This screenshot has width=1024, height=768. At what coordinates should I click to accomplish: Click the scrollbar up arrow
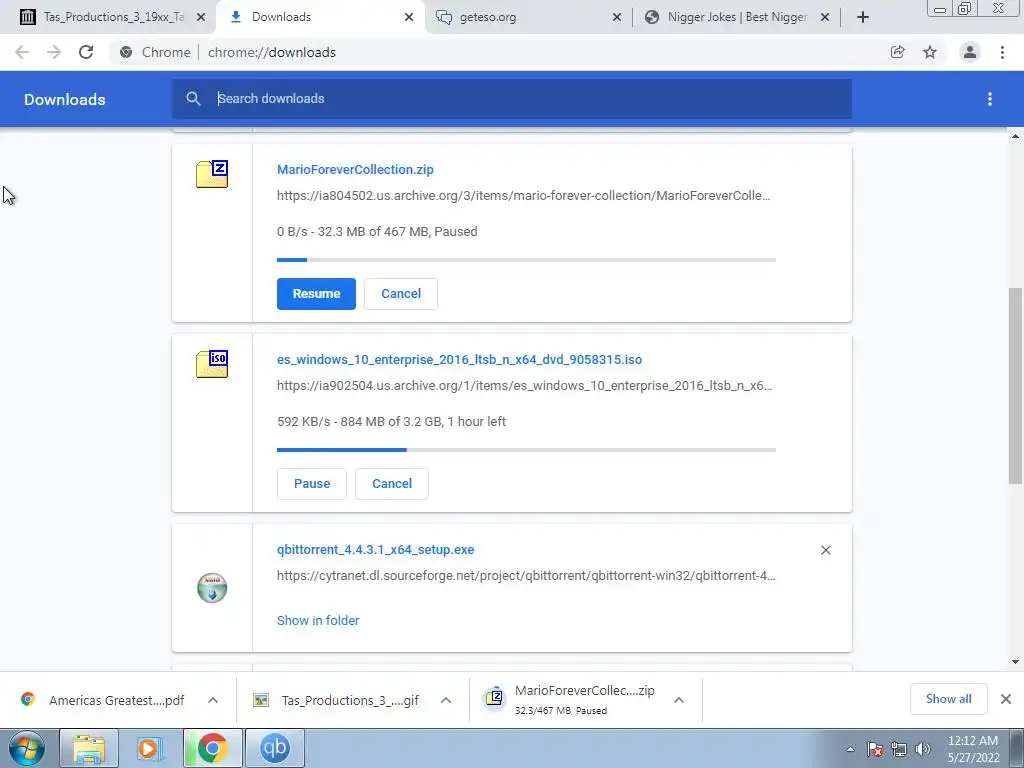click(x=1015, y=136)
